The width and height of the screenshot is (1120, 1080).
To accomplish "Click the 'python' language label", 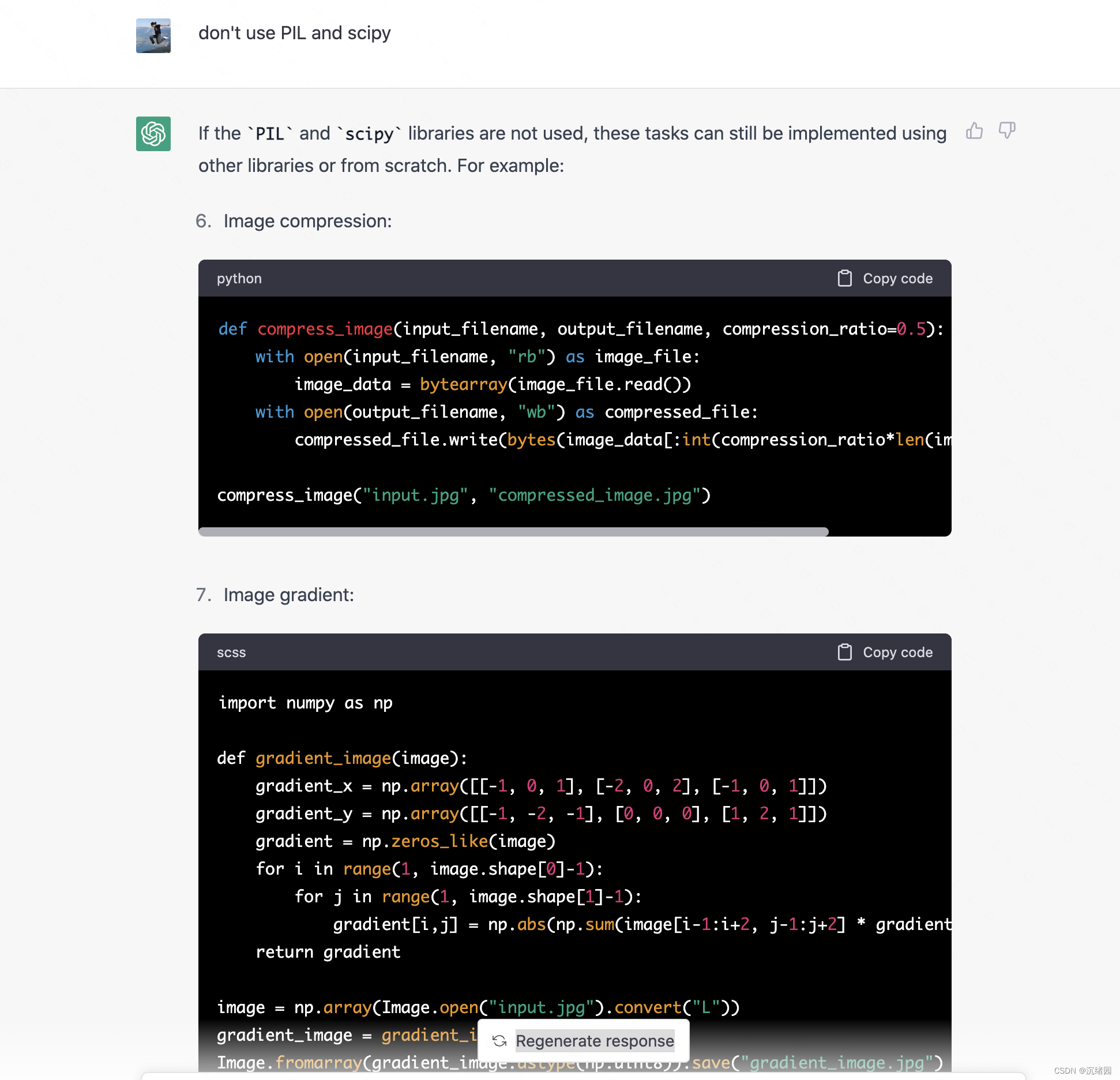I will click(x=239, y=279).
